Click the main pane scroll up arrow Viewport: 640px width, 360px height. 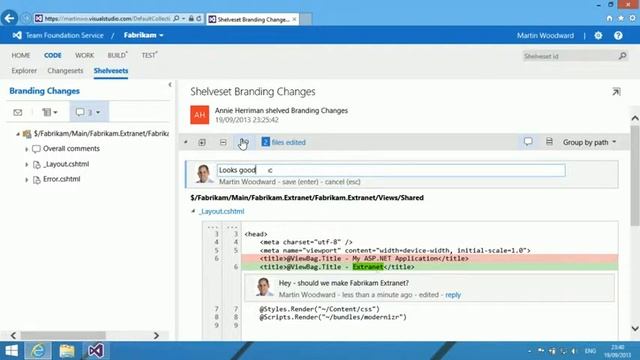pos(635,118)
